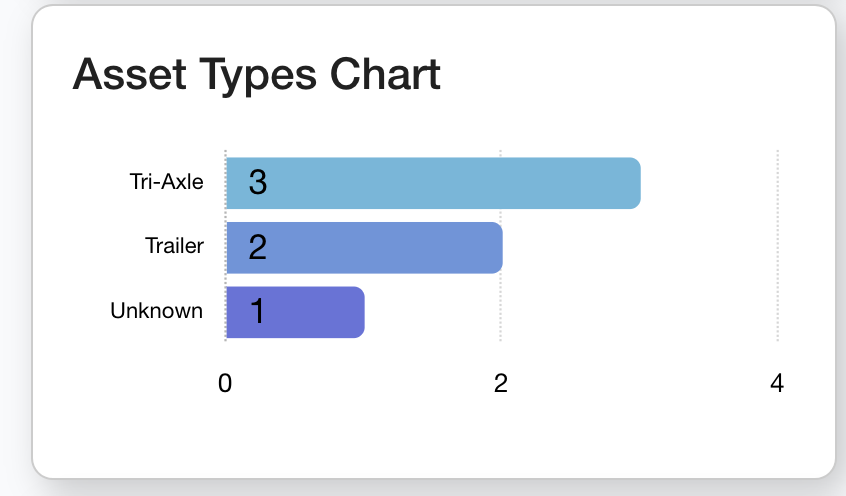Click the Unknown category label
Image resolution: width=846 pixels, height=496 pixels.
tap(156, 311)
